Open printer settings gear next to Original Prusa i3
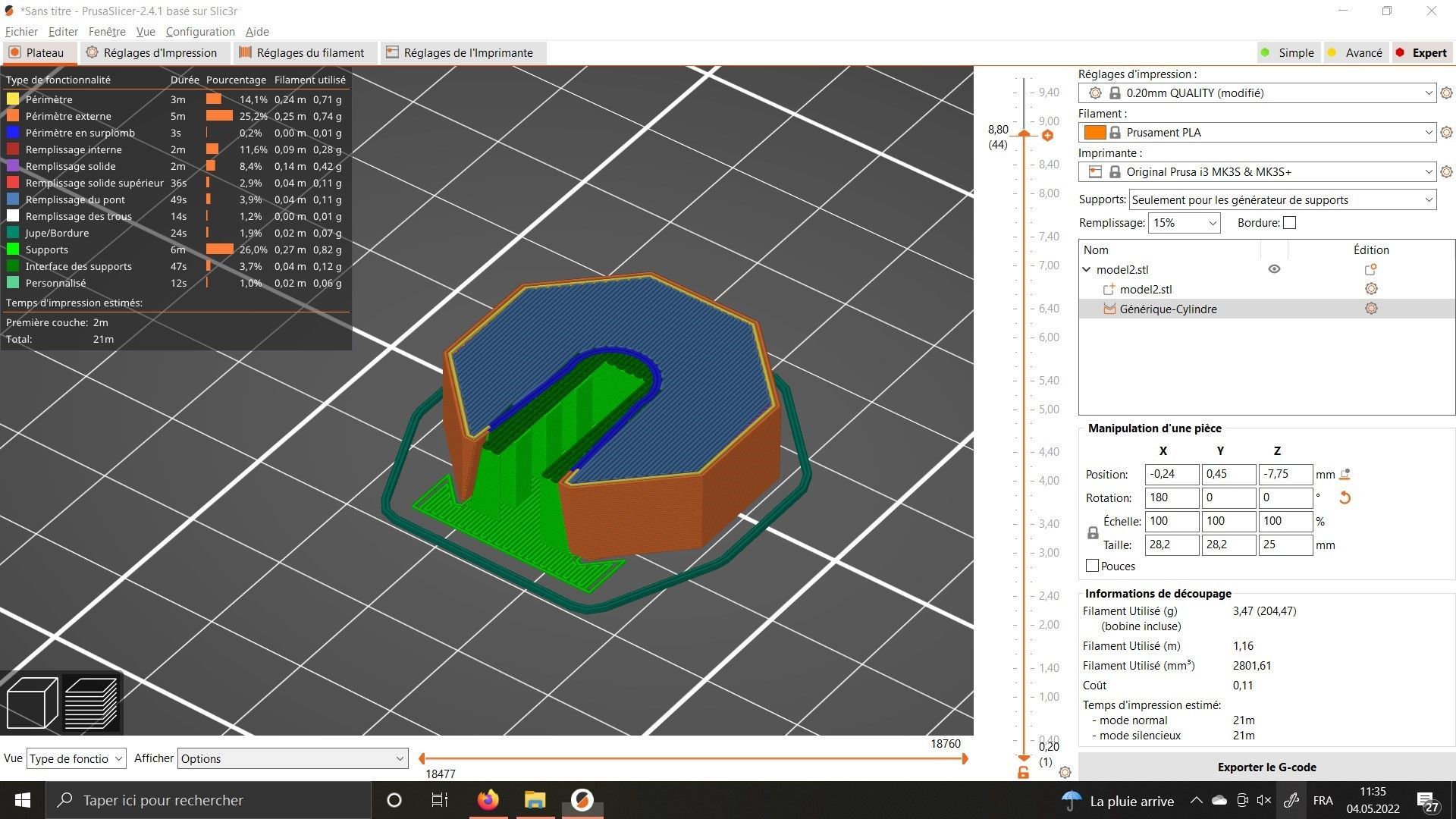Screen dimensions: 1456x819 (1446, 171)
